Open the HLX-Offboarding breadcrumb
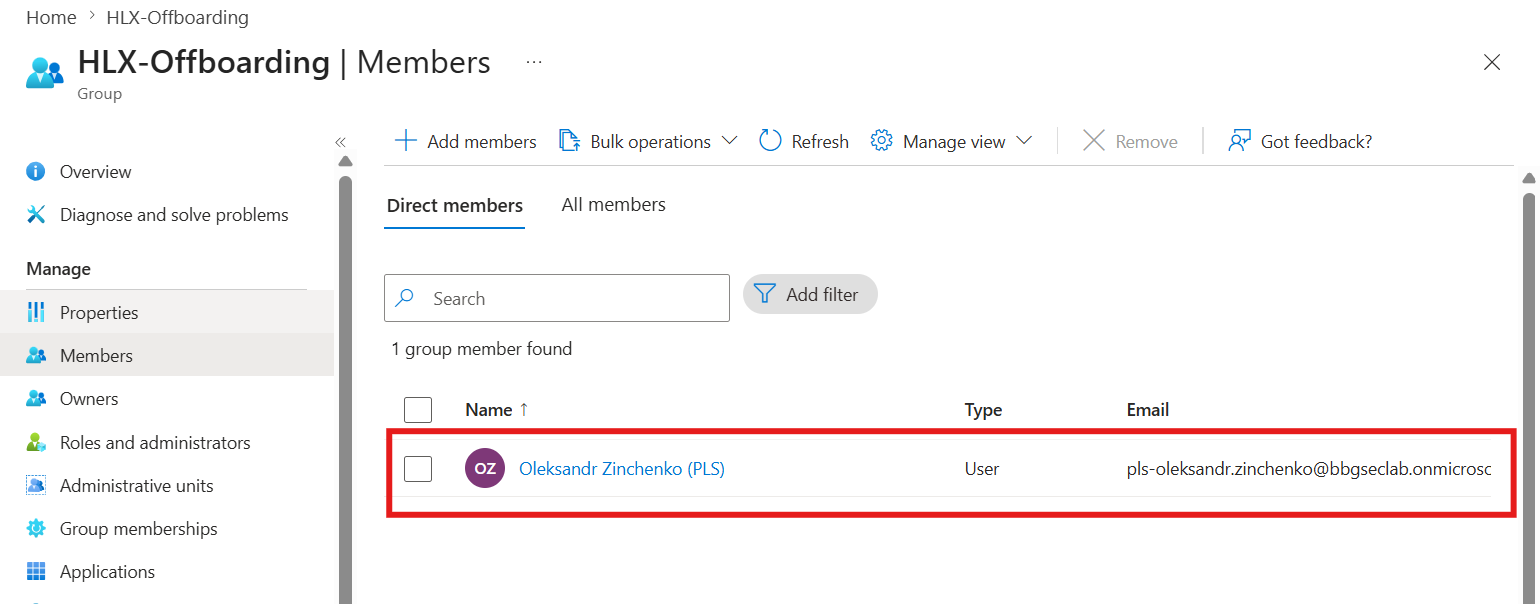1540x604 pixels. [178, 18]
